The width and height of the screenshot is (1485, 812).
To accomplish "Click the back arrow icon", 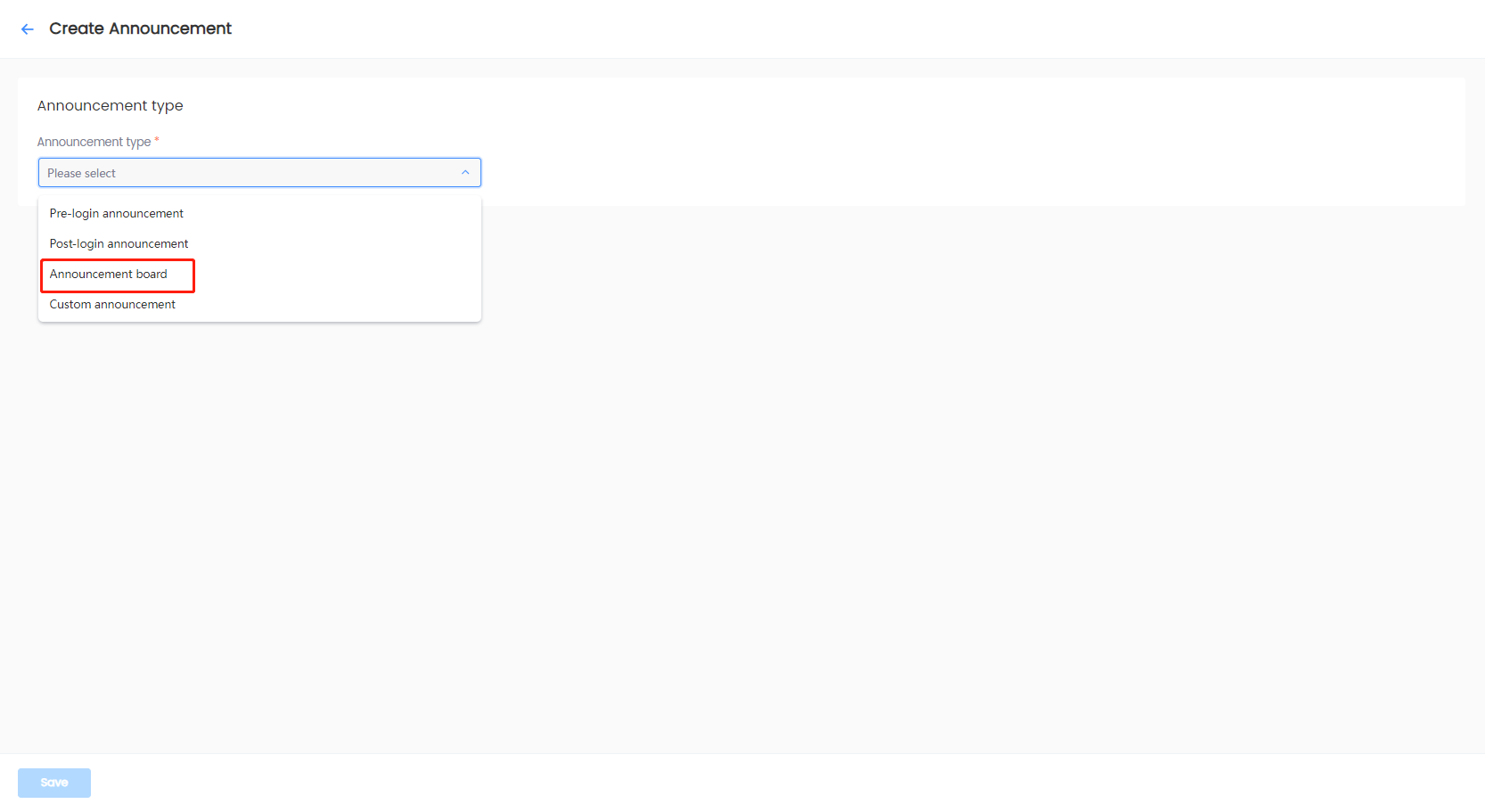I will pos(28,29).
